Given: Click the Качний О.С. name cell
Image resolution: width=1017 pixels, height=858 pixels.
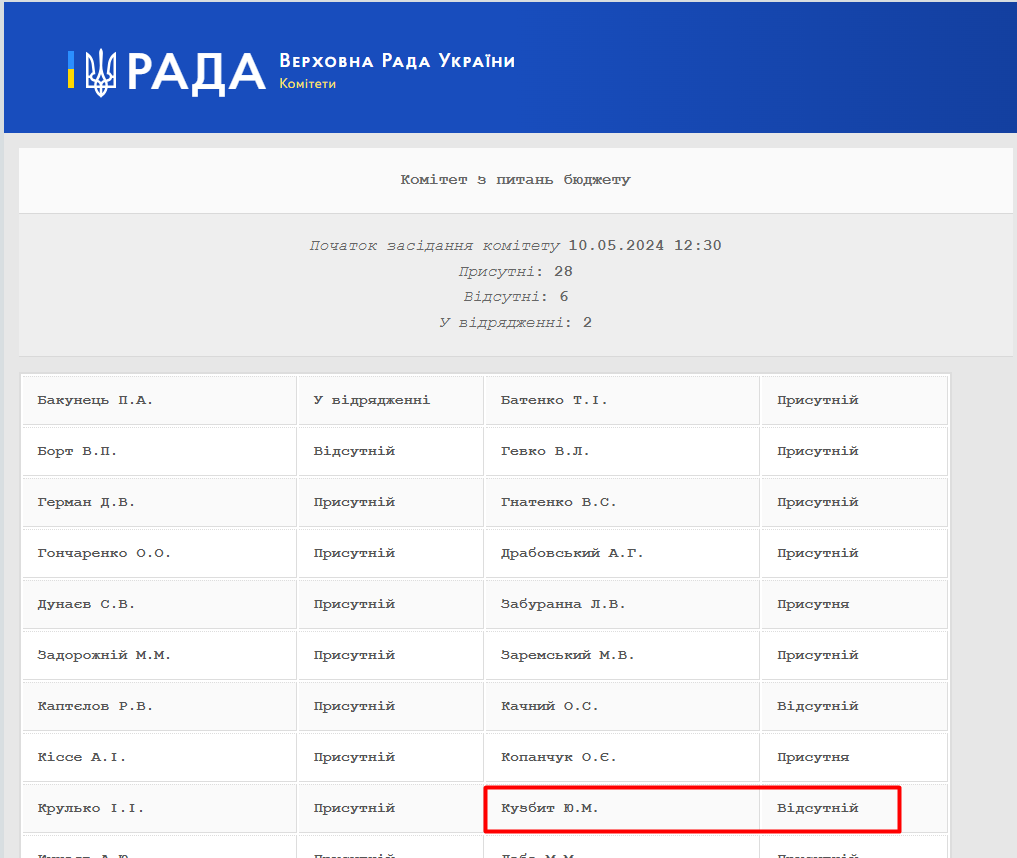Looking at the screenshot, I should pyautogui.click(x=622, y=706).
